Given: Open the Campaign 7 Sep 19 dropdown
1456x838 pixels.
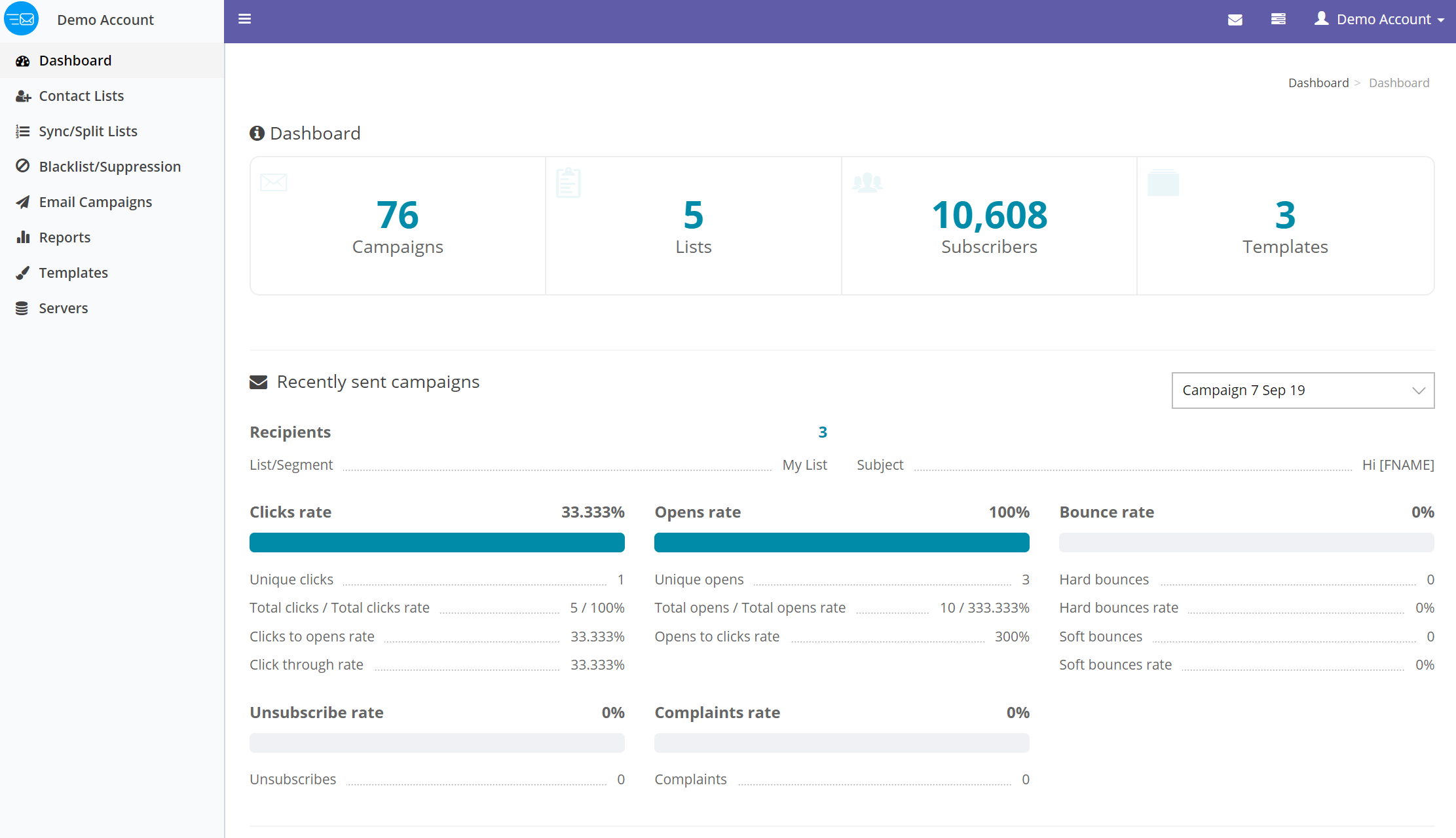Looking at the screenshot, I should click(1303, 390).
